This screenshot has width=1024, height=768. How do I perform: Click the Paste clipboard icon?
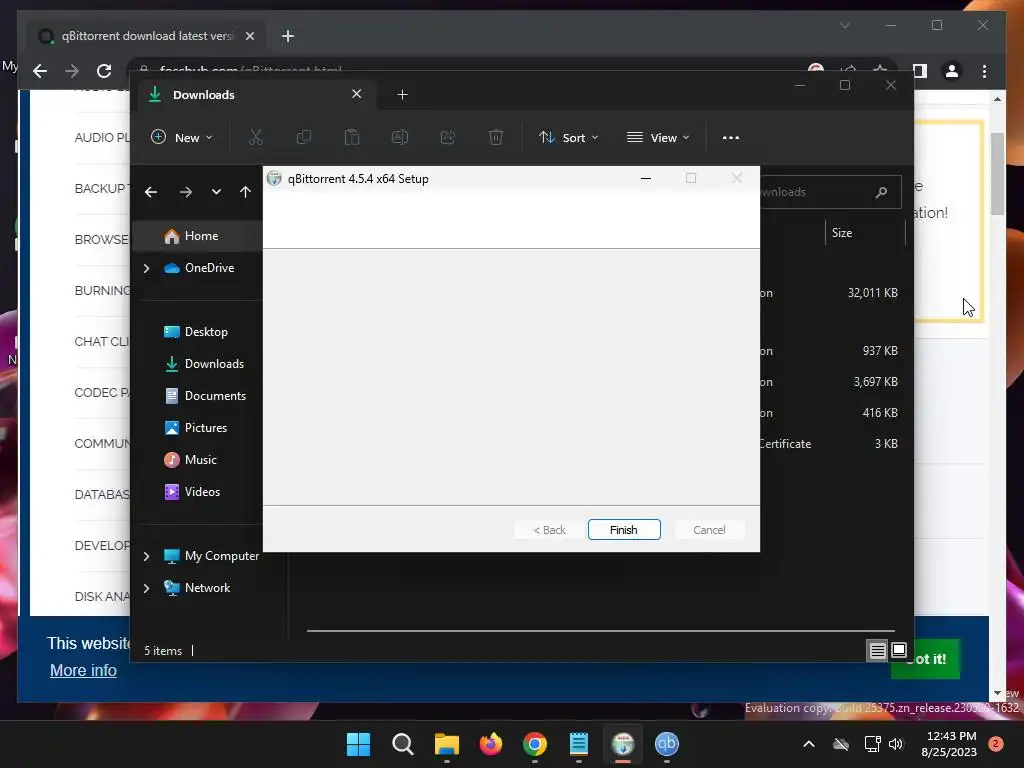pos(352,137)
